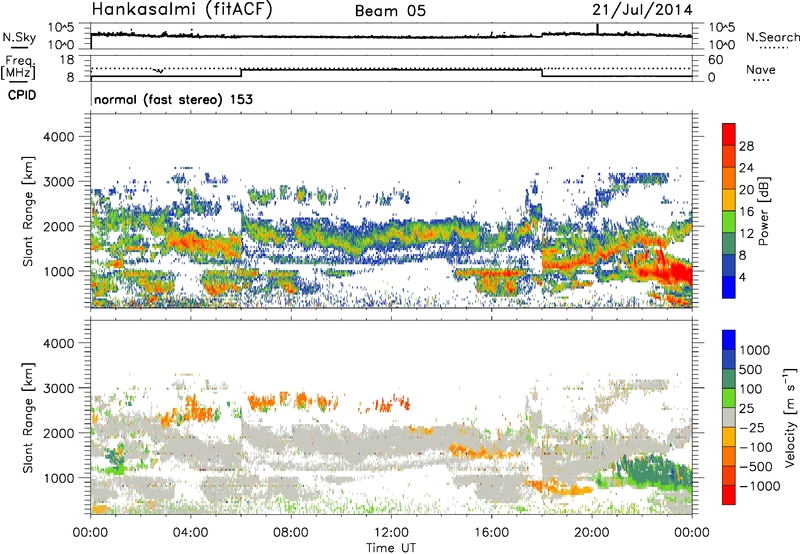Click the "-1000" tick on Velocity color bar
800x554 pixels.
click(x=759, y=486)
